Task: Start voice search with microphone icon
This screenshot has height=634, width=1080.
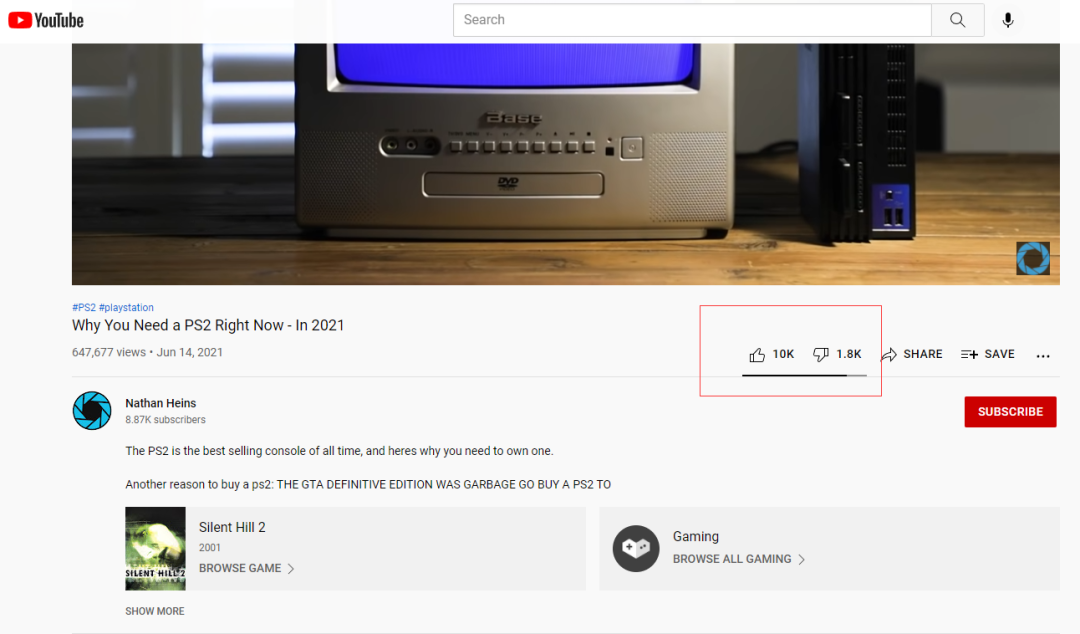Action: point(1008,20)
